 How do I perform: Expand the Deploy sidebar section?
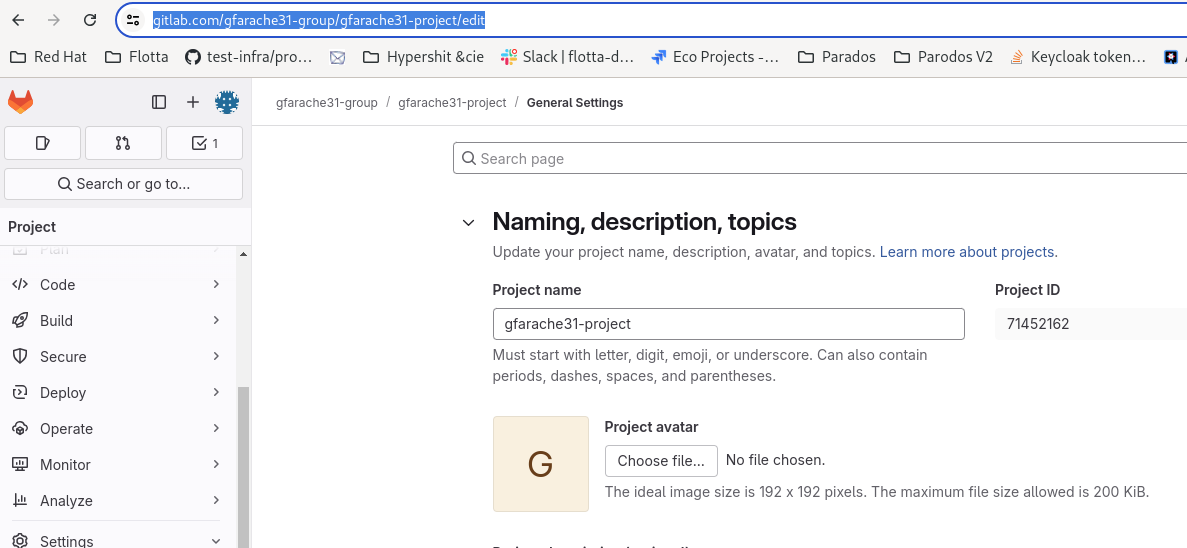click(x=116, y=393)
